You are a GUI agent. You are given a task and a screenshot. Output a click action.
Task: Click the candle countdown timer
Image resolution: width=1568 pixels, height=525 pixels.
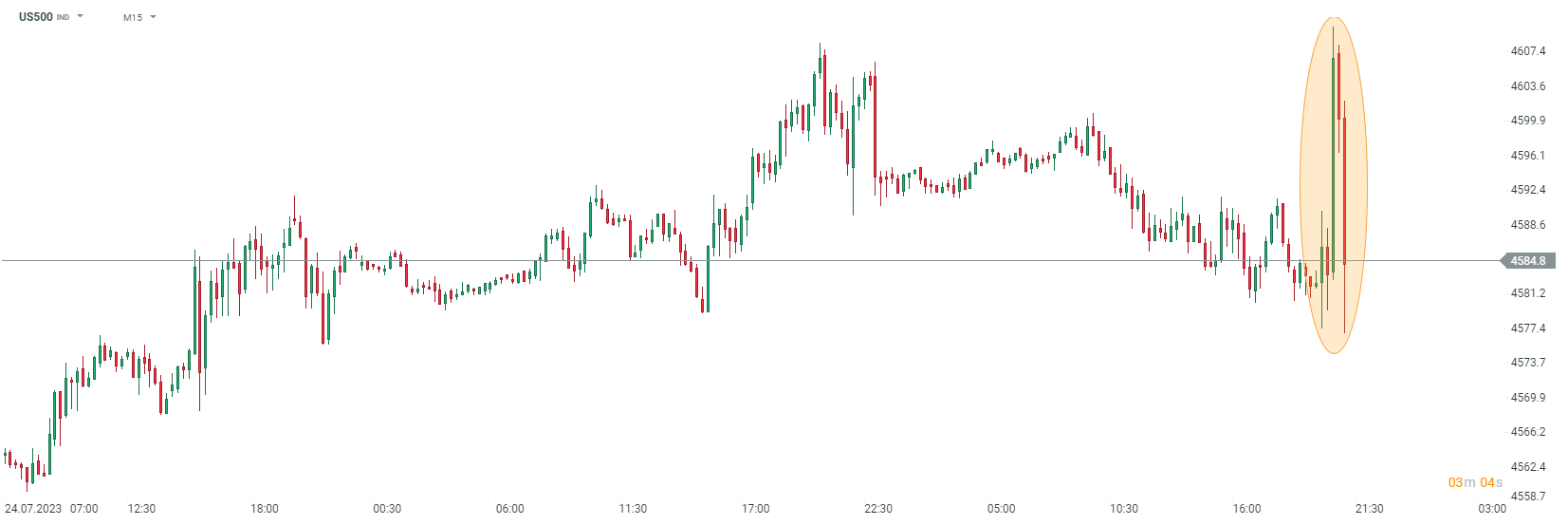1475,483
